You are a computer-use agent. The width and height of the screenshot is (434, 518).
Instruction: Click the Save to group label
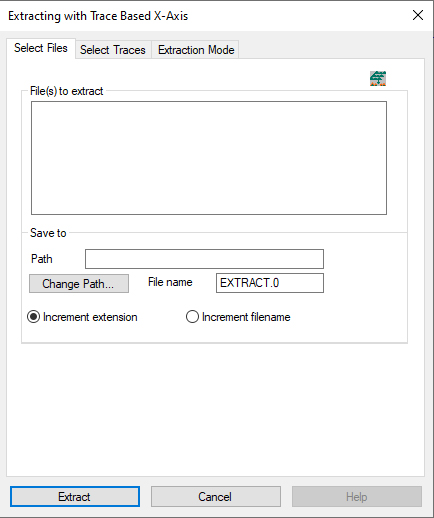(x=48, y=233)
